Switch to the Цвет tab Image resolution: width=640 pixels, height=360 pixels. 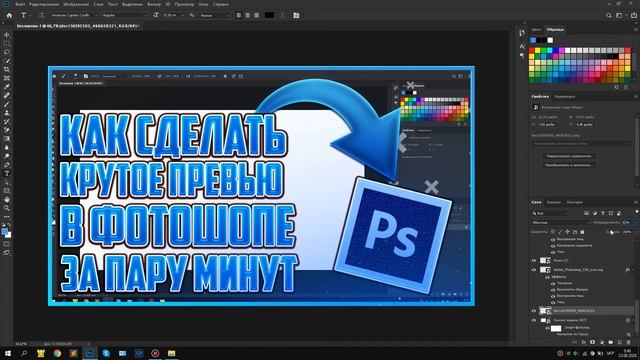pos(536,29)
